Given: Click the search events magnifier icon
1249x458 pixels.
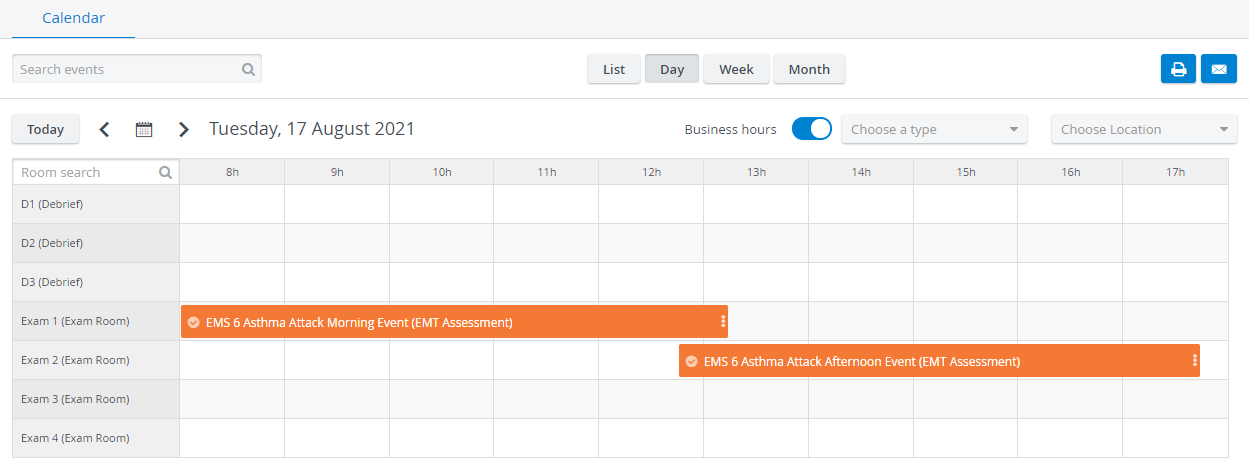Looking at the screenshot, I should click(x=248, y=70).
